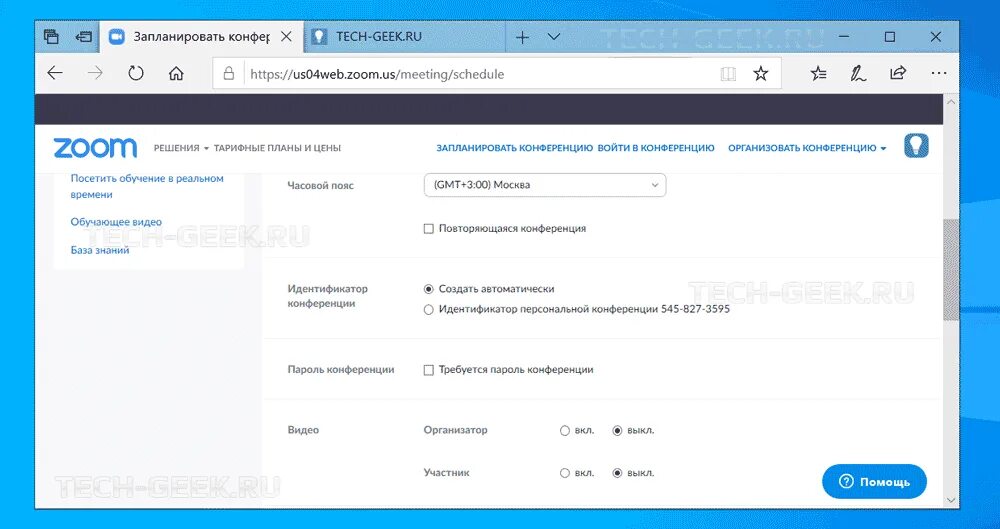Open browser Settings and more ellipsis

tap(938, 73)
